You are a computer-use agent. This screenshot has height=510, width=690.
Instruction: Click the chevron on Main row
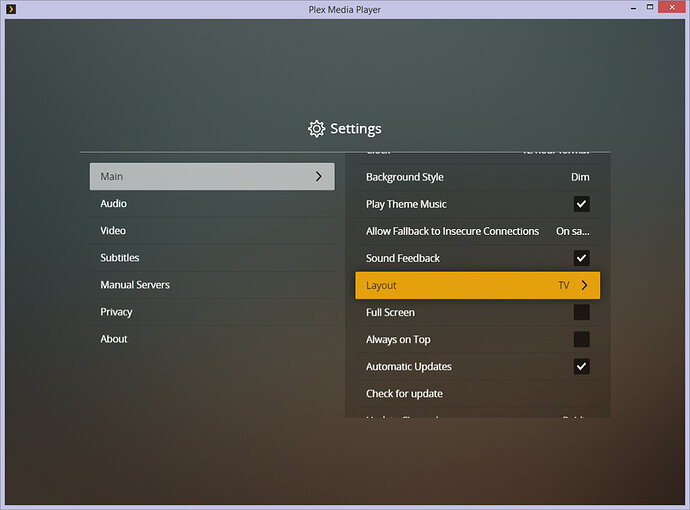319,176
